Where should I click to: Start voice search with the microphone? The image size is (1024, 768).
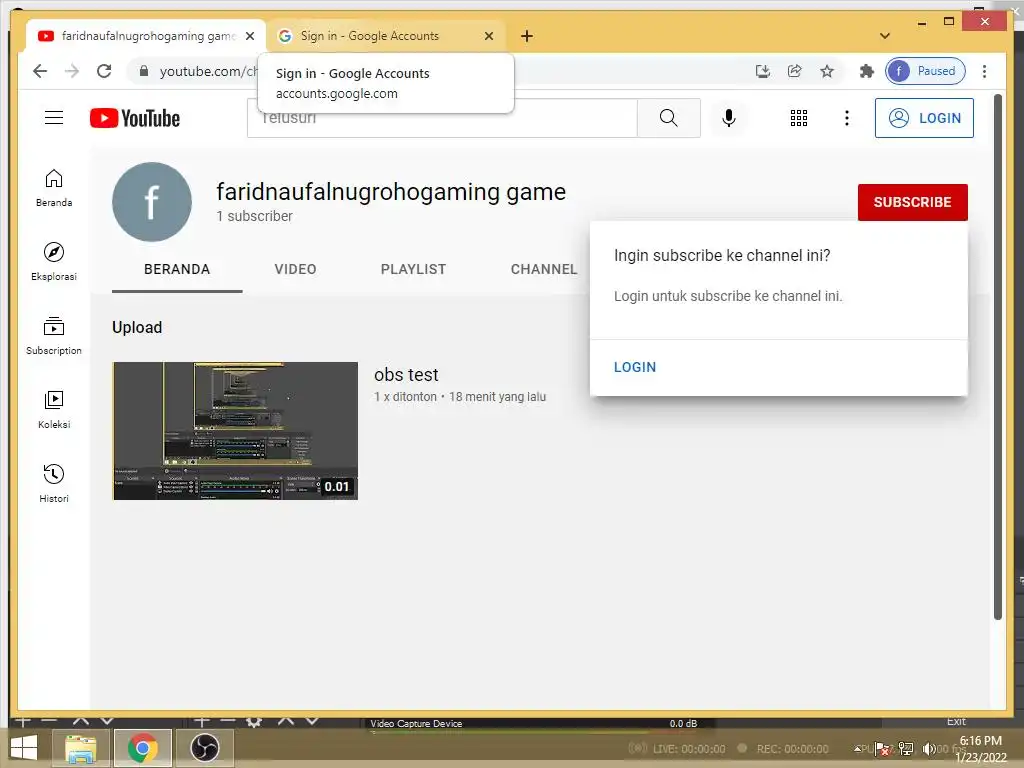point(729,118)
